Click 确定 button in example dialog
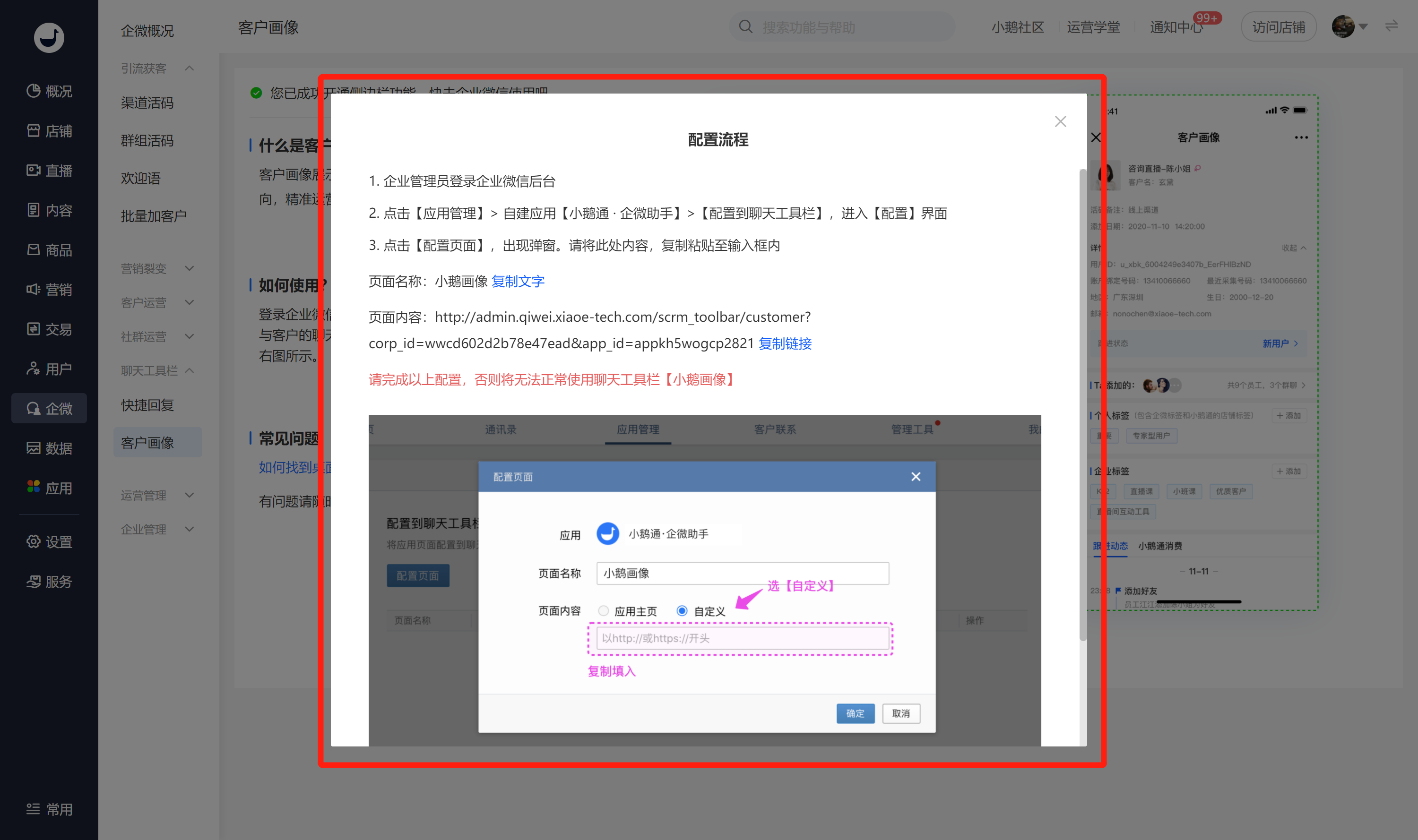The width and height of the screenshot is (1418, 840). (855, 713)
